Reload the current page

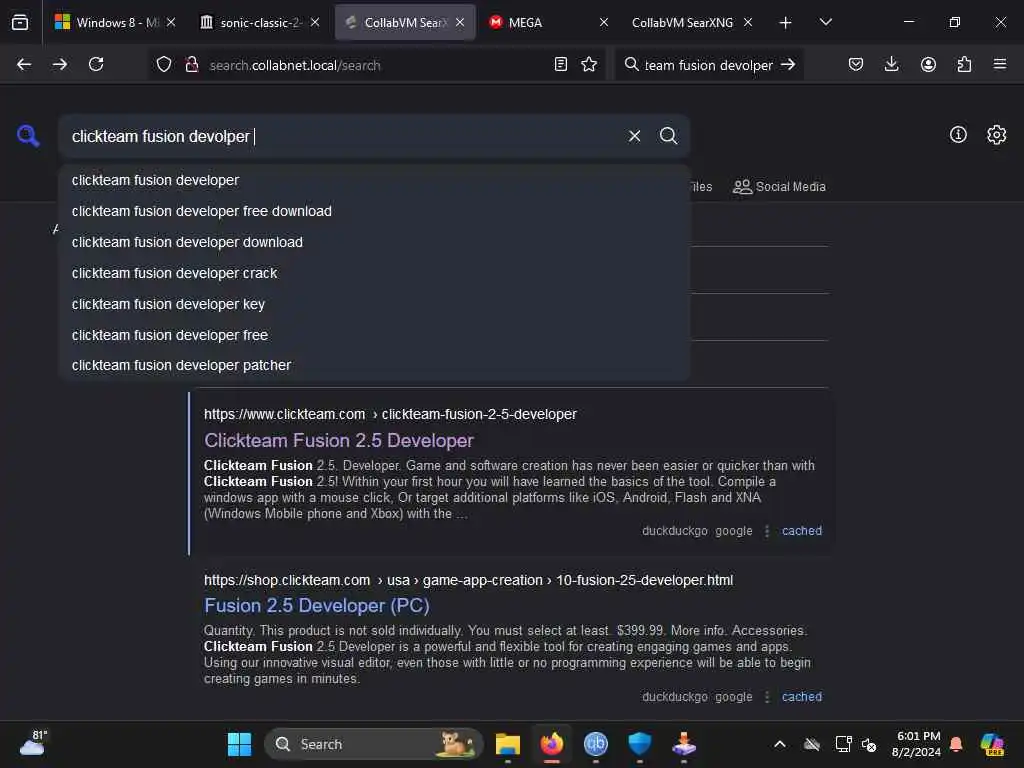tap(96, 64)
